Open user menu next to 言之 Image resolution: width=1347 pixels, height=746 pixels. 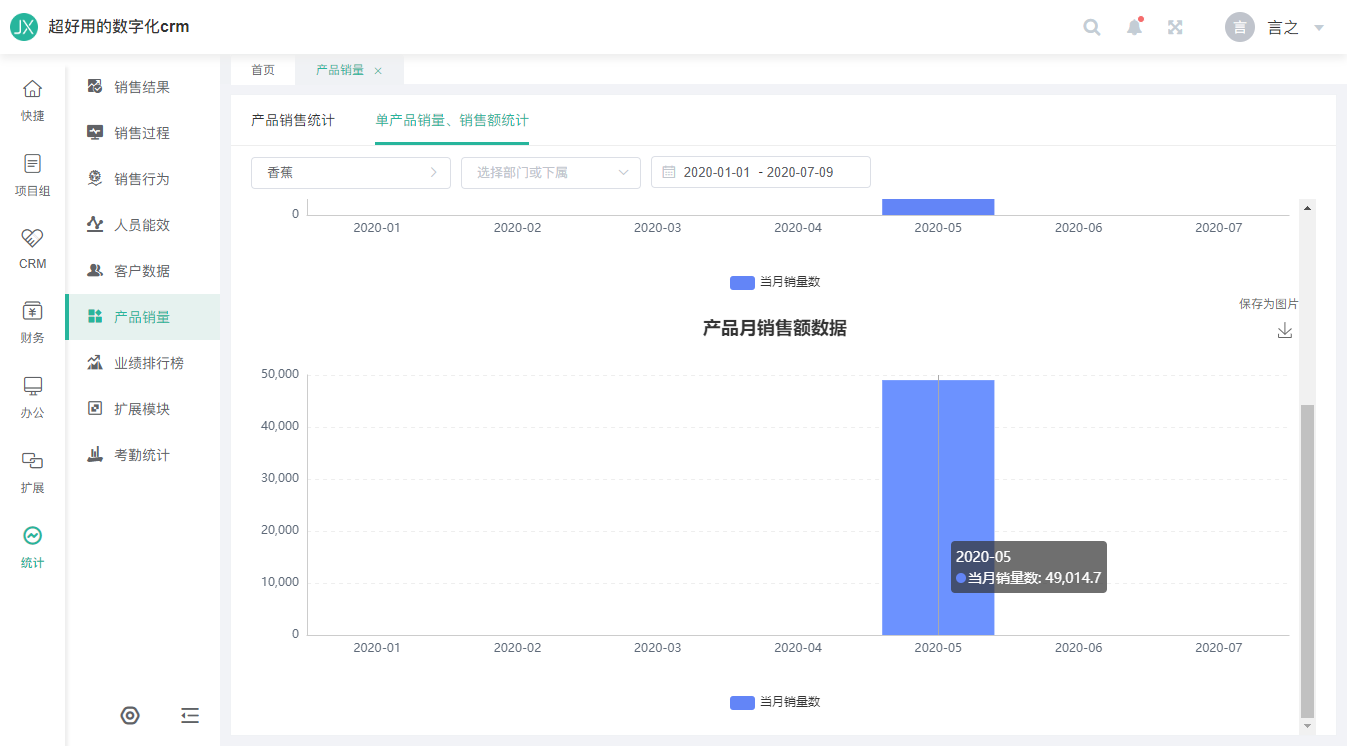pyautogui.click(x=1319, y=28)
